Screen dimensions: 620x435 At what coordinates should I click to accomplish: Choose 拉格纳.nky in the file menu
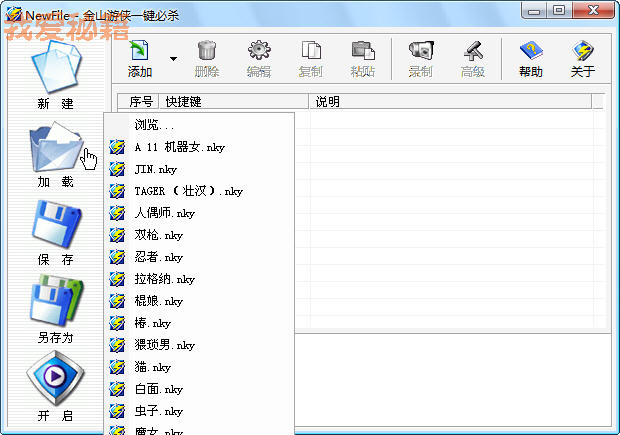[164, 279]
